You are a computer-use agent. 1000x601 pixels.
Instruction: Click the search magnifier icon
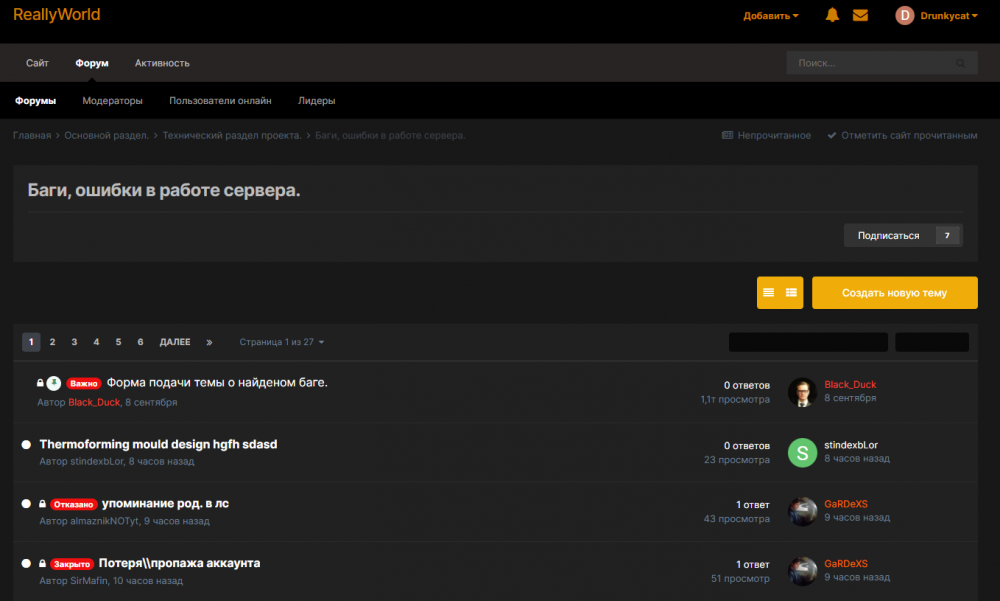pyautogui.click(x=960, y=63)
